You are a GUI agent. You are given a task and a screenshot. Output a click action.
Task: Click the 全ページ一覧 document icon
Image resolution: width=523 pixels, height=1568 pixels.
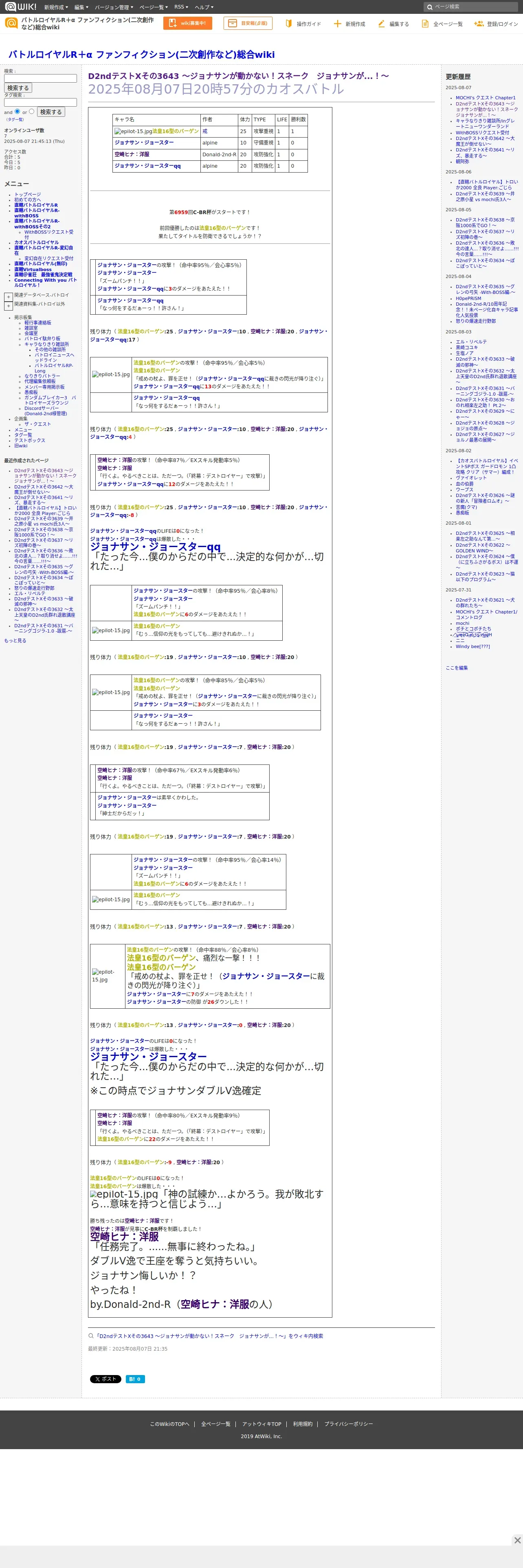click(425, 24)
